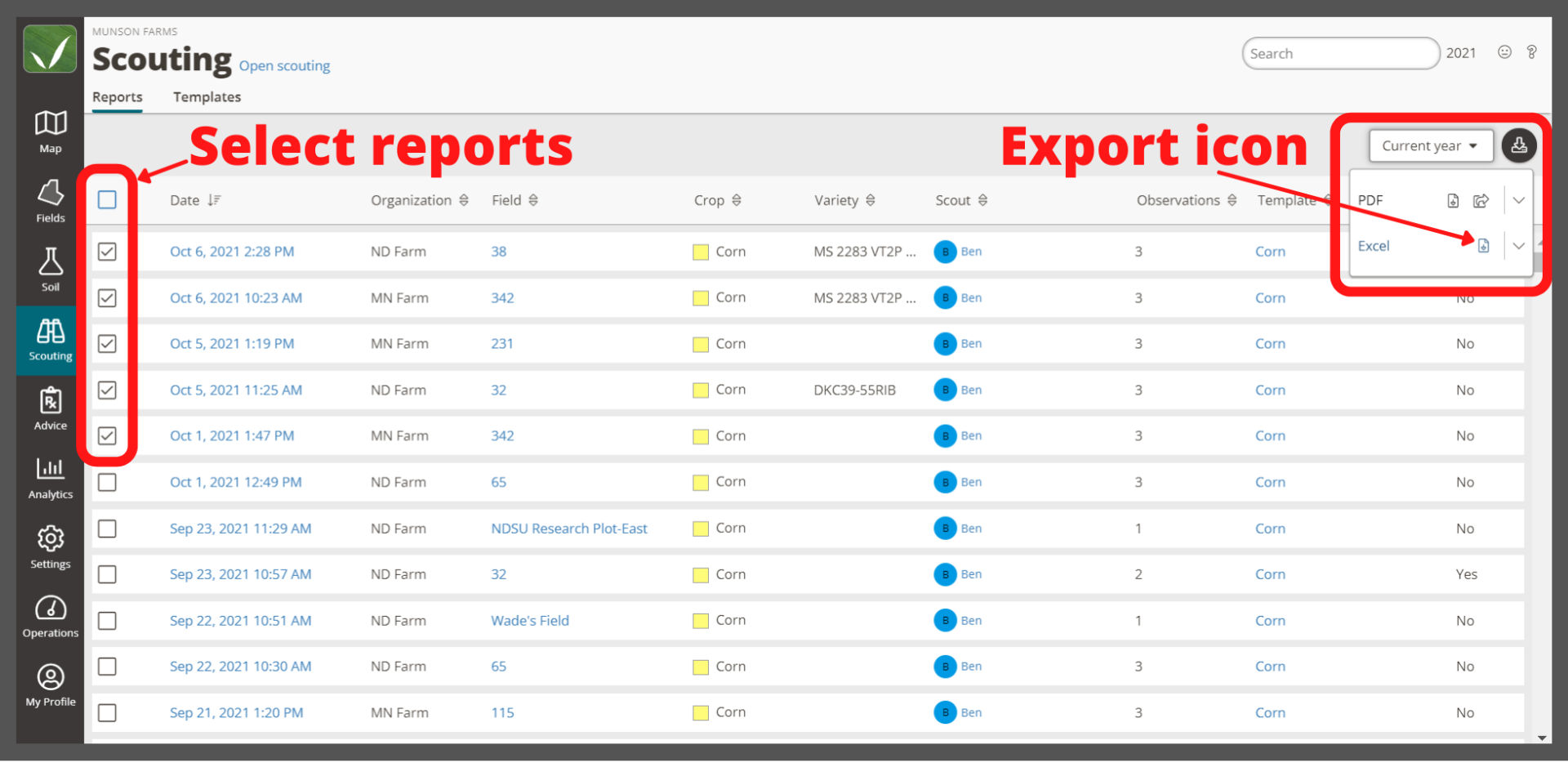The width and height of the screenshot is (1568, 763).
Task: Click the round export download icon
Action: pyautogui.click(x=1519, y=145)
